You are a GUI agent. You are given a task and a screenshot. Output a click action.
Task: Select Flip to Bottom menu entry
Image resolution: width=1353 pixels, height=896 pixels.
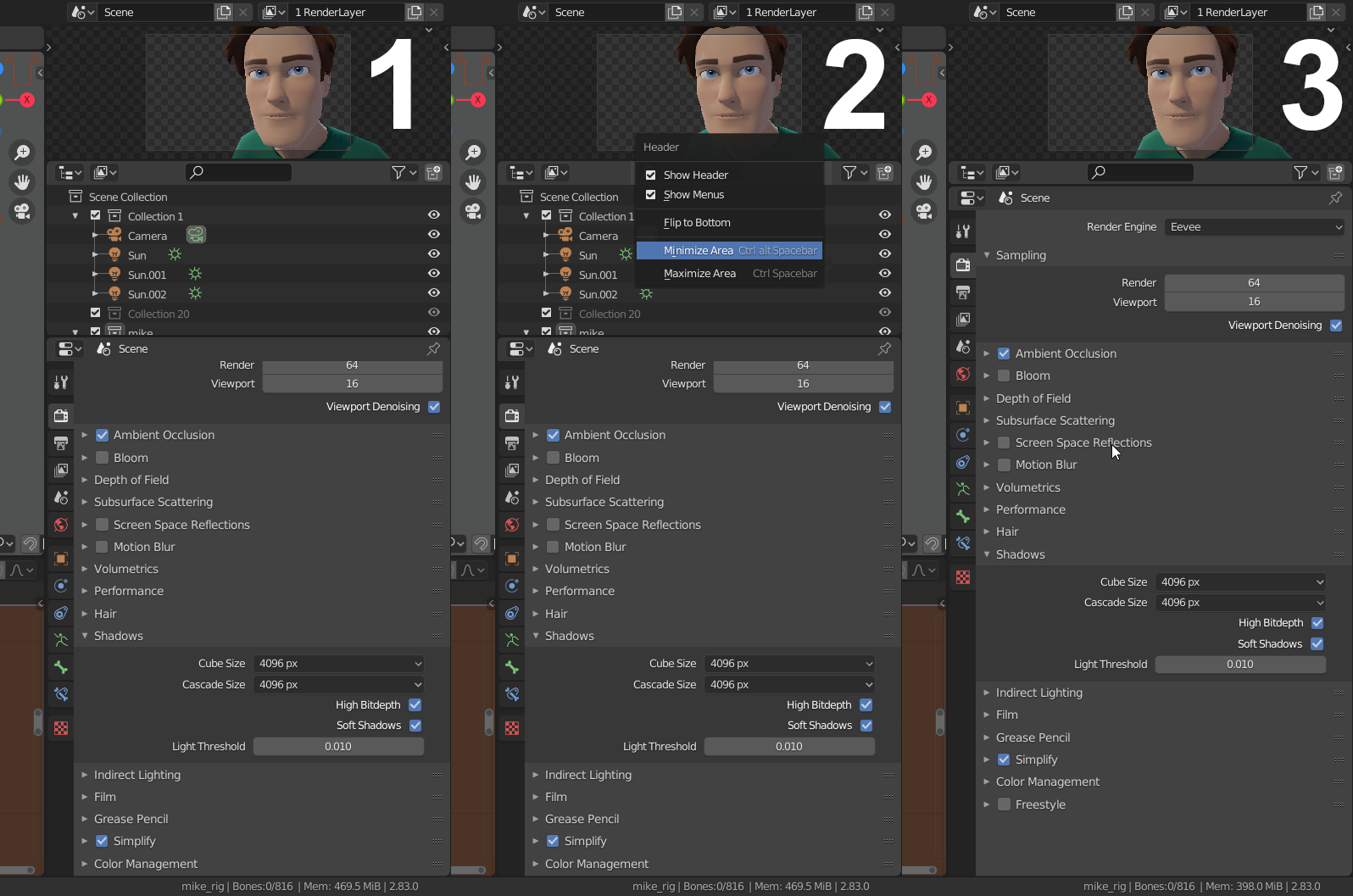729,222
